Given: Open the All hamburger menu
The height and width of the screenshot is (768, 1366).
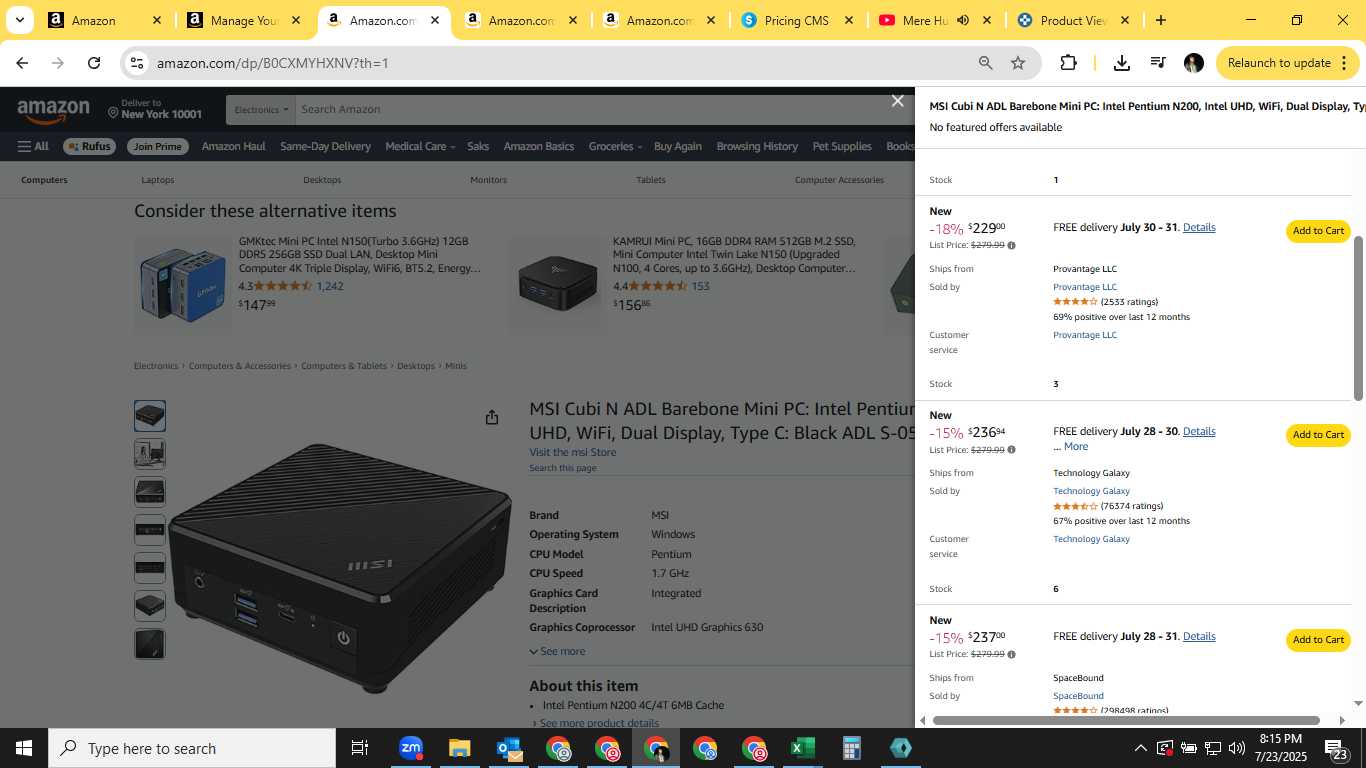Looking at the screenshot, I should coord(33,146).
